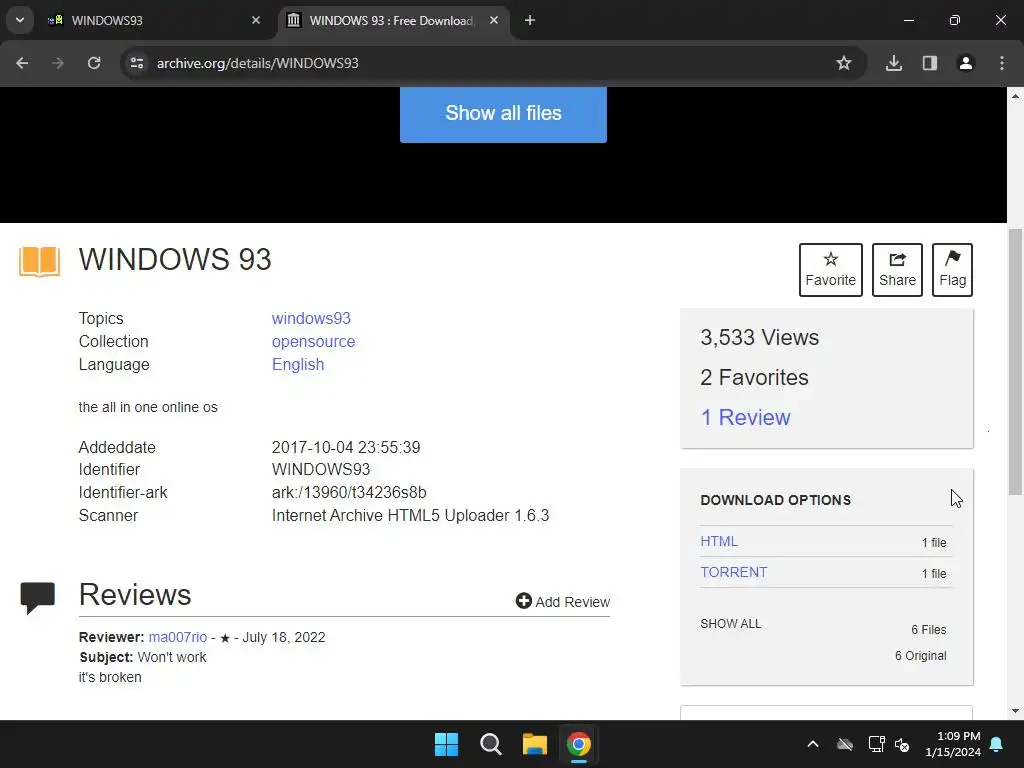Toggle Chrome side panel icon
This screenshot has width=1024, height=768.
coord(930,63)
